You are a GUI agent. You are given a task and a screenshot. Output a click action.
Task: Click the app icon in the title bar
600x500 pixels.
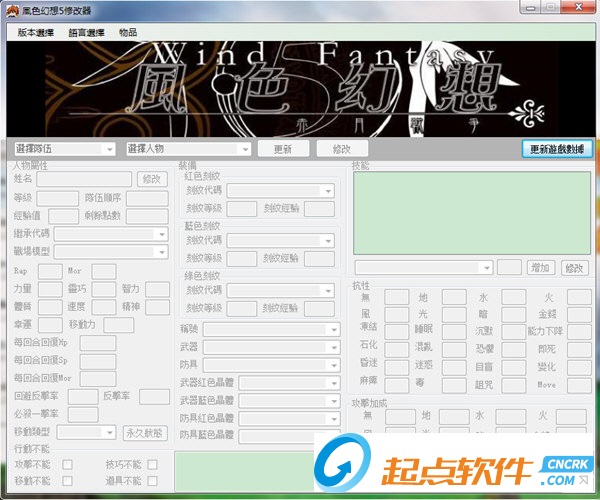coord(12,11)
